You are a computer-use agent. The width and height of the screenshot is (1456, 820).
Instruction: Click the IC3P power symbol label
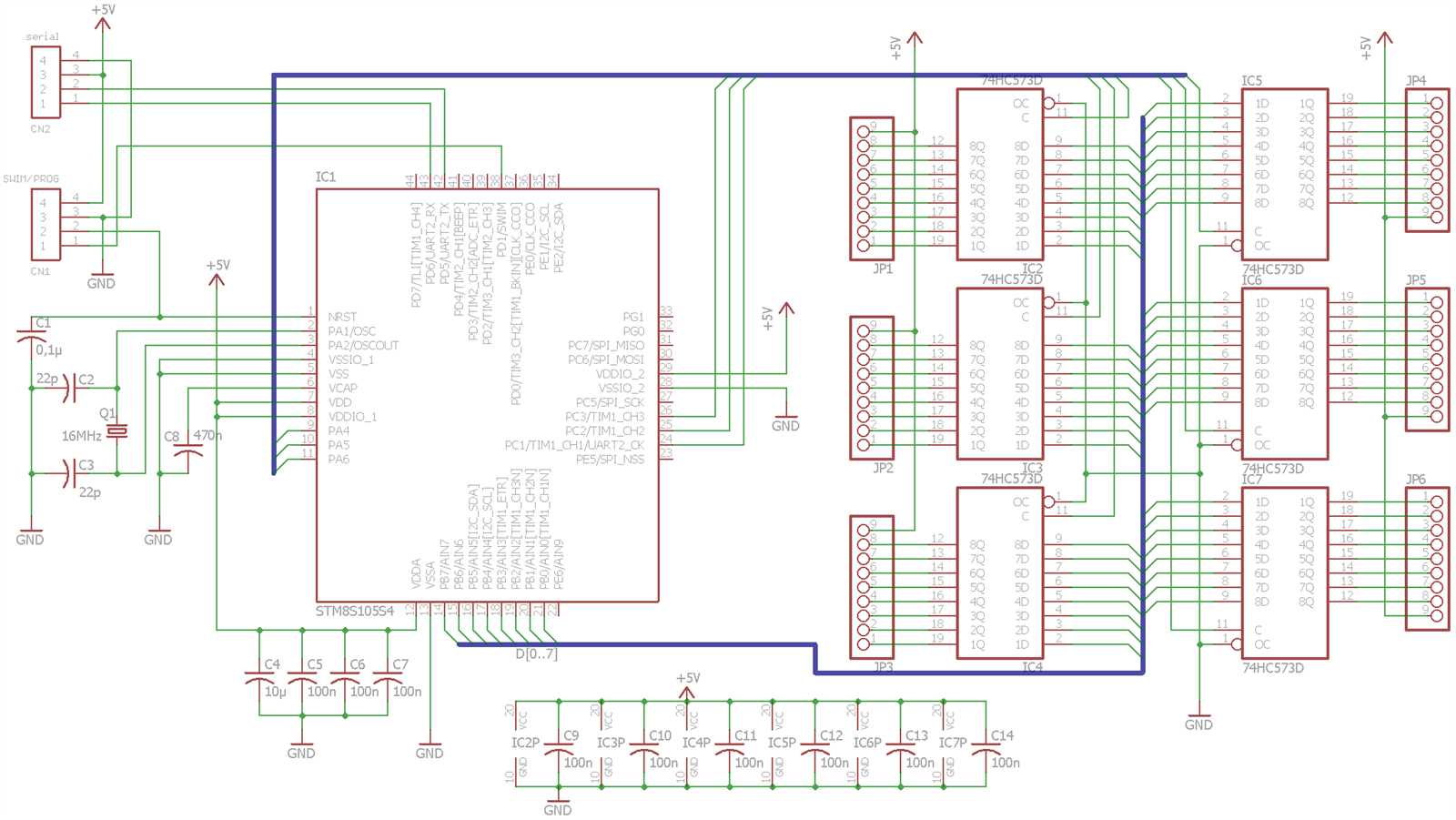tap(611, 743)
